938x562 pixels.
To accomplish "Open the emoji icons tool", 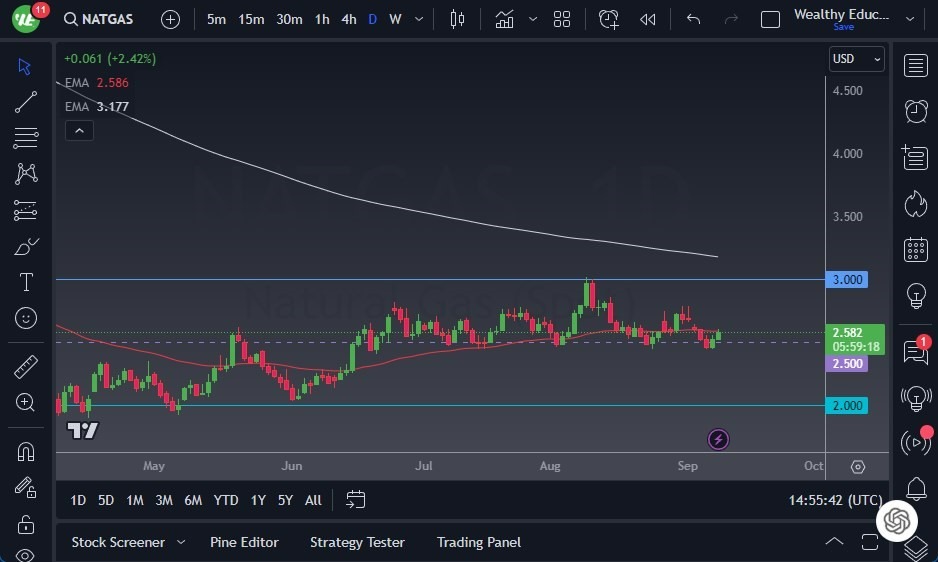I will (26, 318).
